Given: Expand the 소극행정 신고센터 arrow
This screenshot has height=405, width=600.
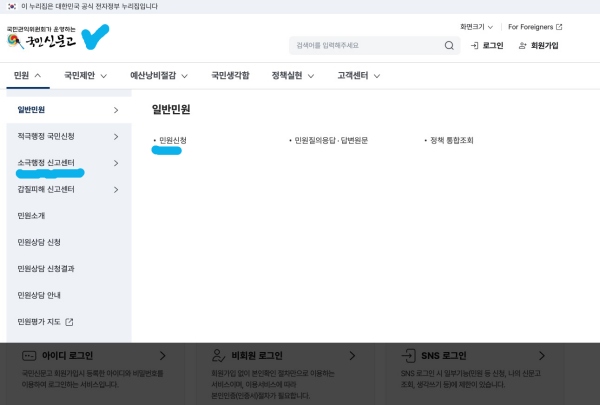Looking at the screenshot, I should 116,163.
